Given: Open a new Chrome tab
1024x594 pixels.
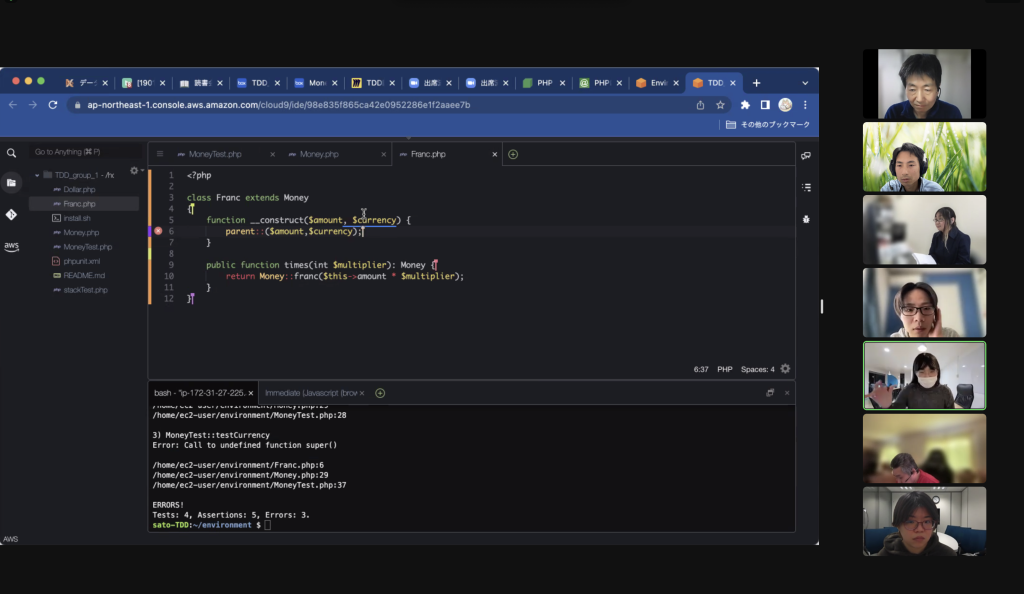Looking at the screenshot, I should coord(756,83).
